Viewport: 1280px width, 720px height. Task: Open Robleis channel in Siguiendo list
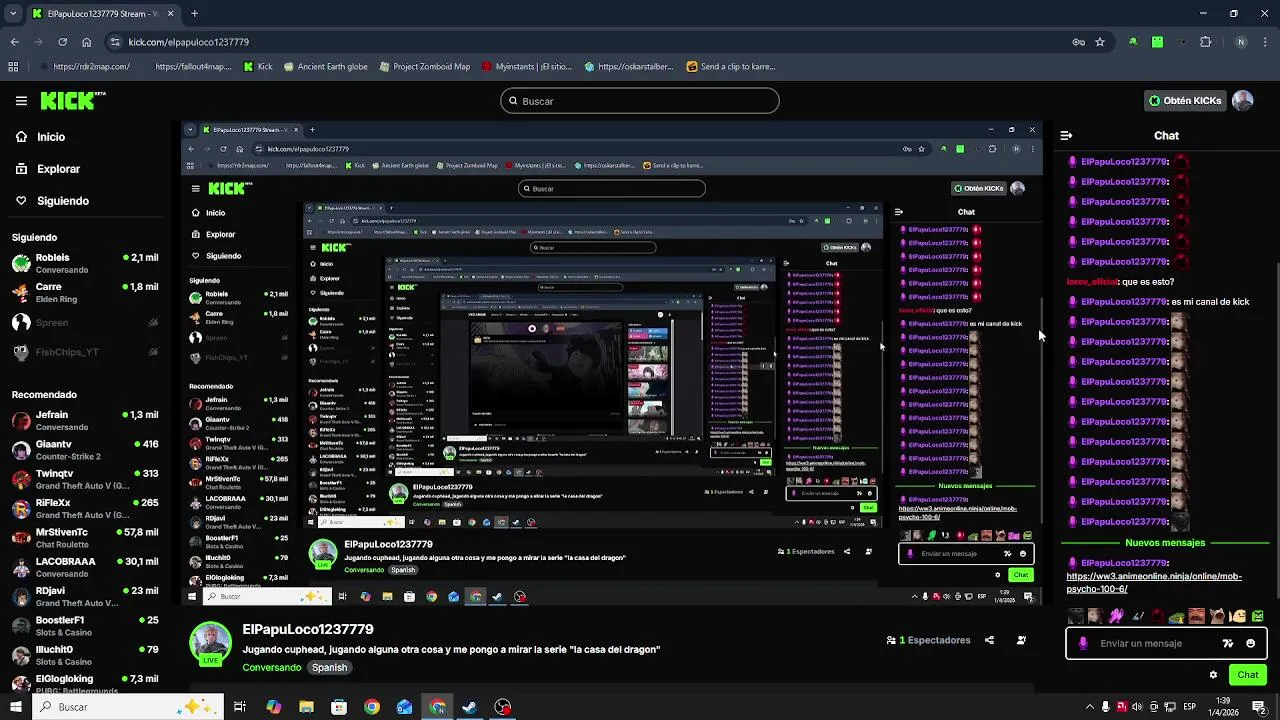[85, 264]
